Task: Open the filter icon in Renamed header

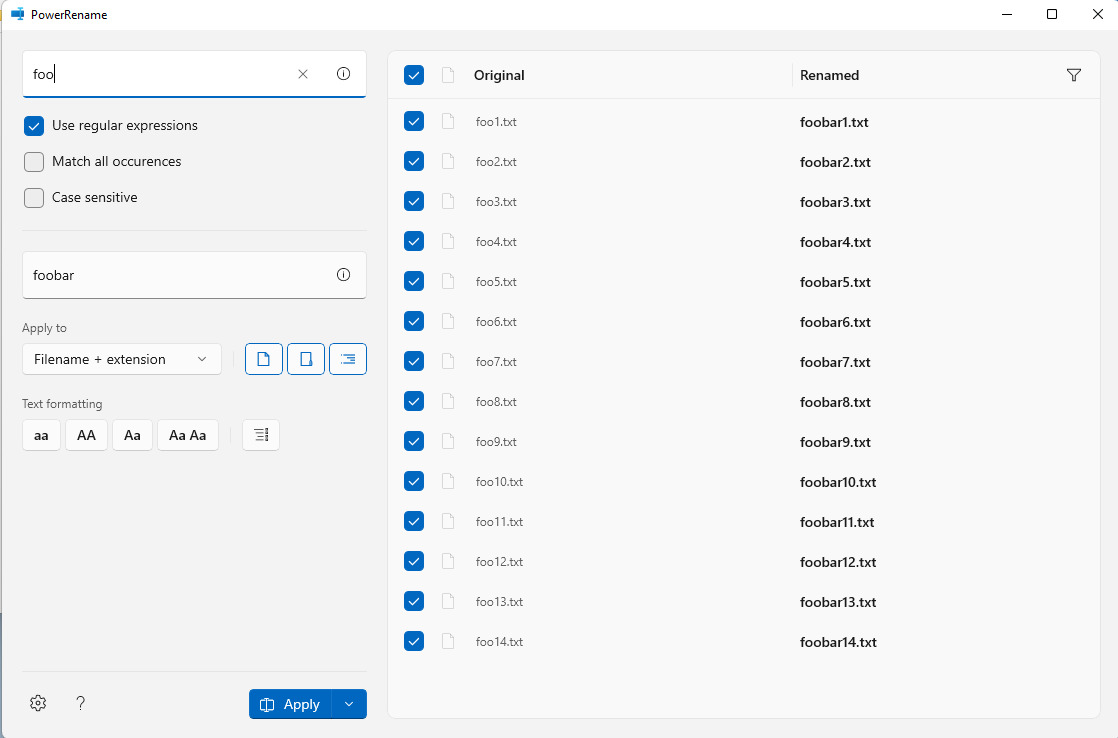Action: pyautogui.click(x=1074, y=75)
